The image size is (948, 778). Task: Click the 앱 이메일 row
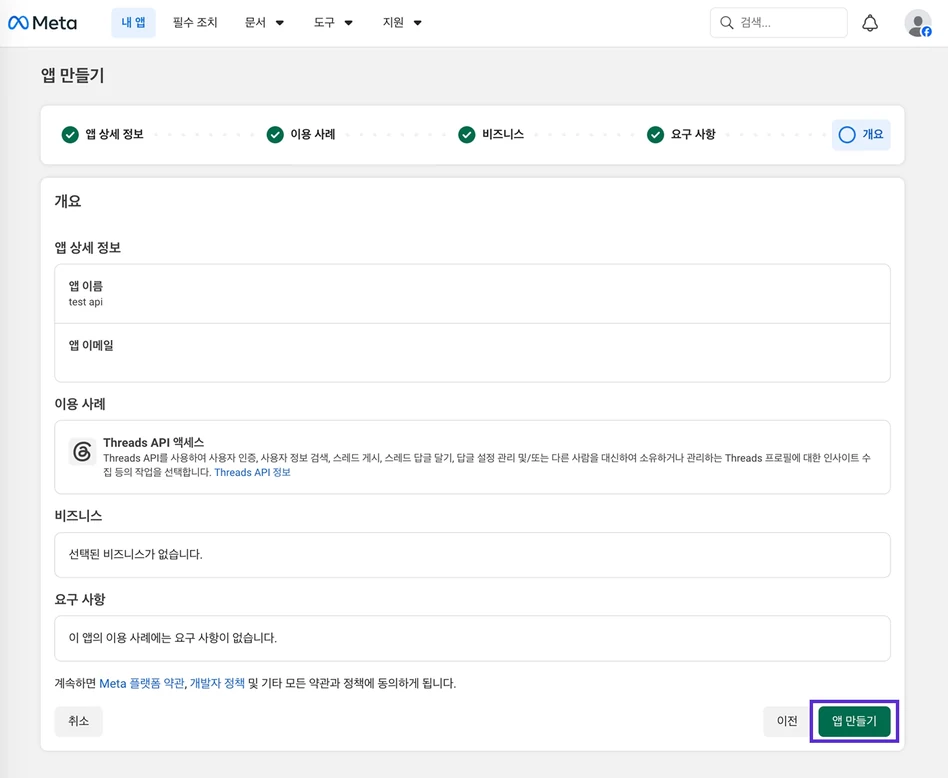pyautogui.click(x=472, y=352)
